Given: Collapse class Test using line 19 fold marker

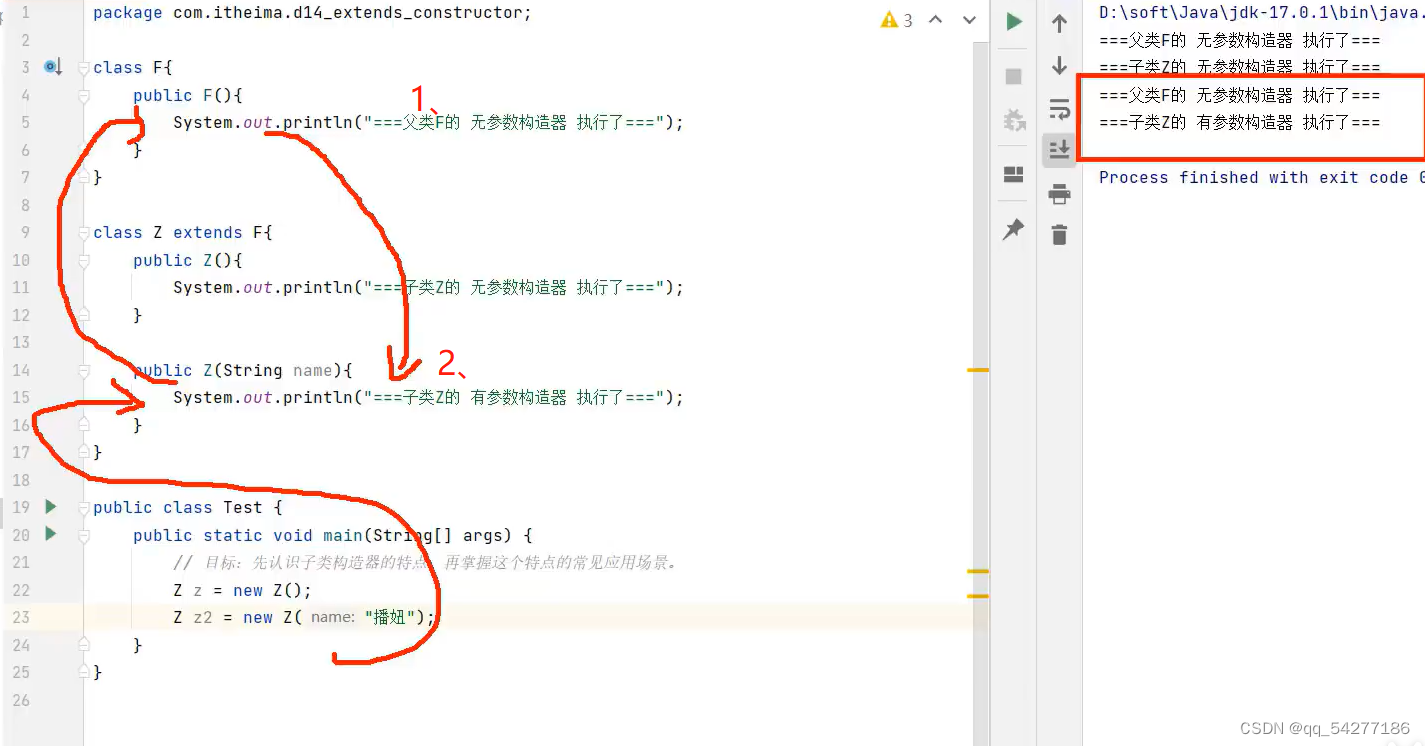Looking at the screenshot, I should tap(84, 508).
